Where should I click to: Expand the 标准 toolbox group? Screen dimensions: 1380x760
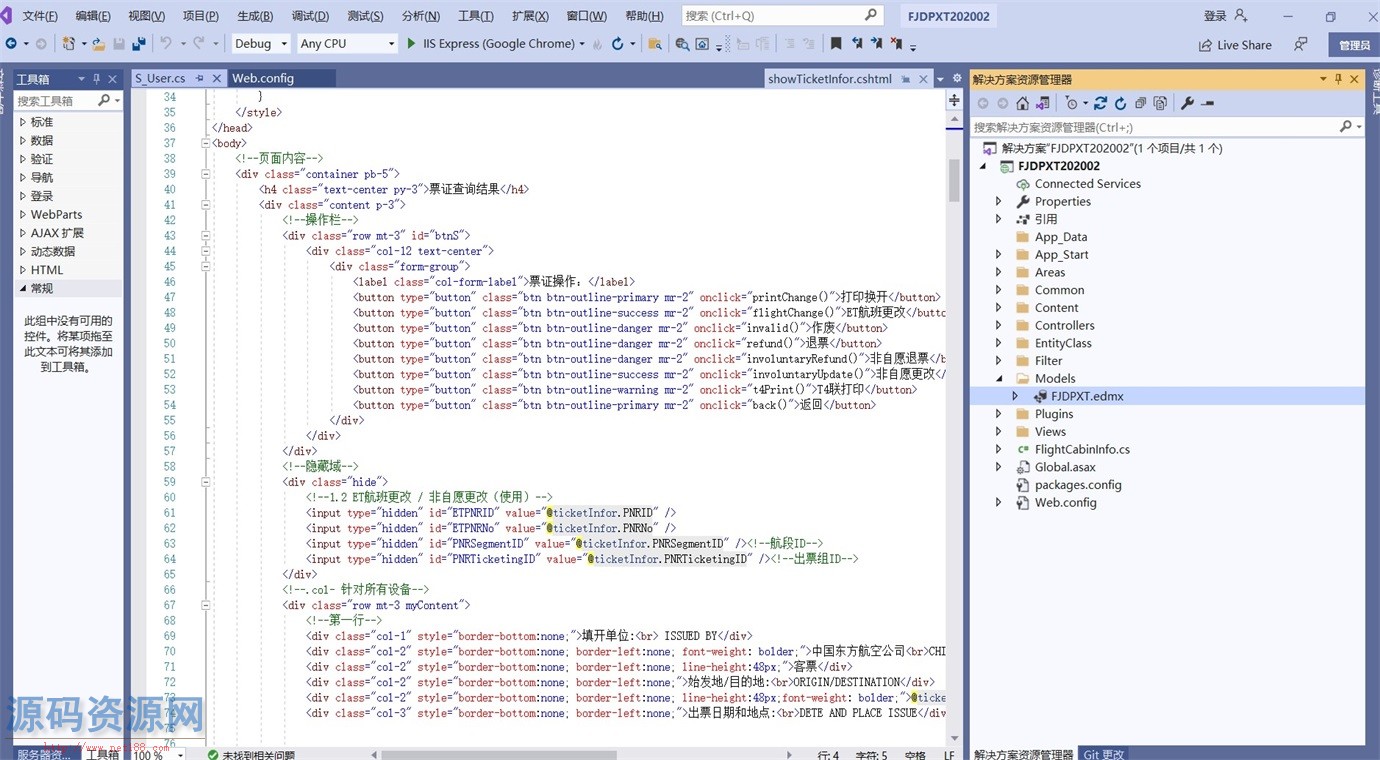(23, 122)
